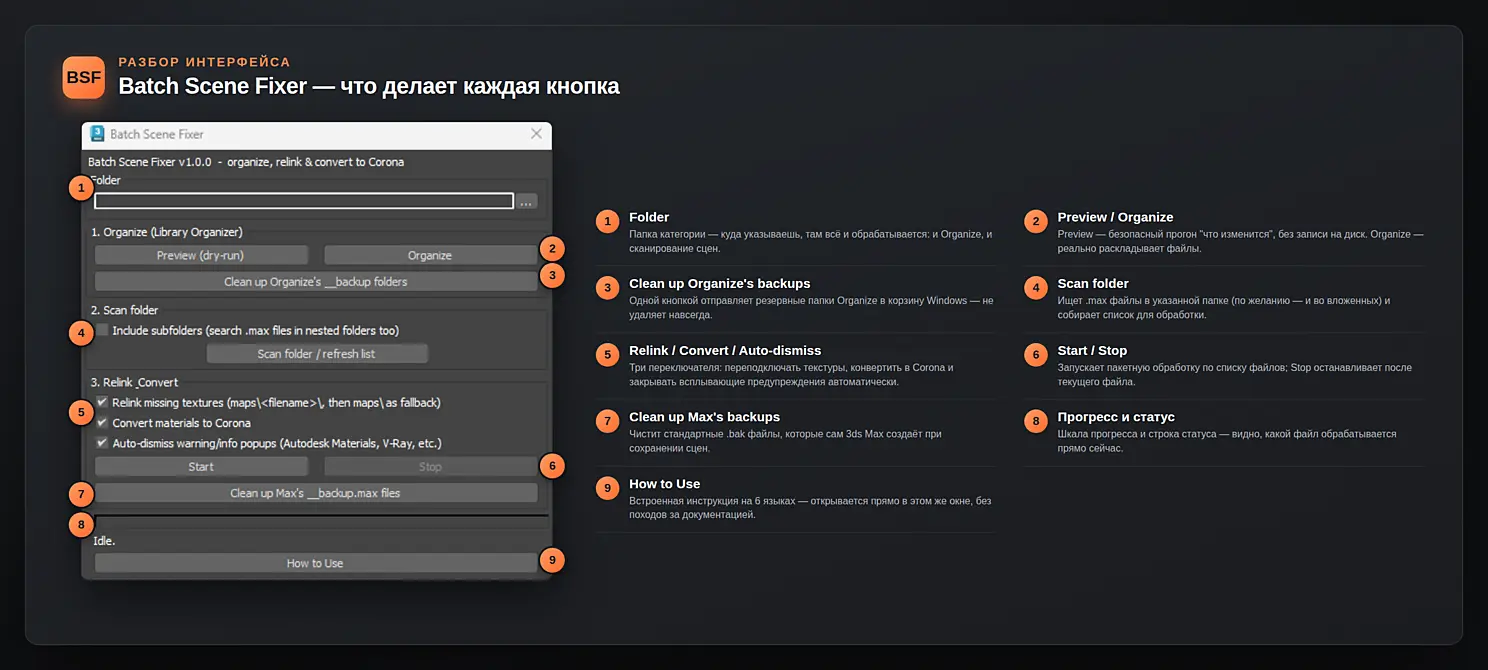Click the 3ds Max icon in the dialog title bar
Viewport: 1488px width, 670px height.
(97, 134)
